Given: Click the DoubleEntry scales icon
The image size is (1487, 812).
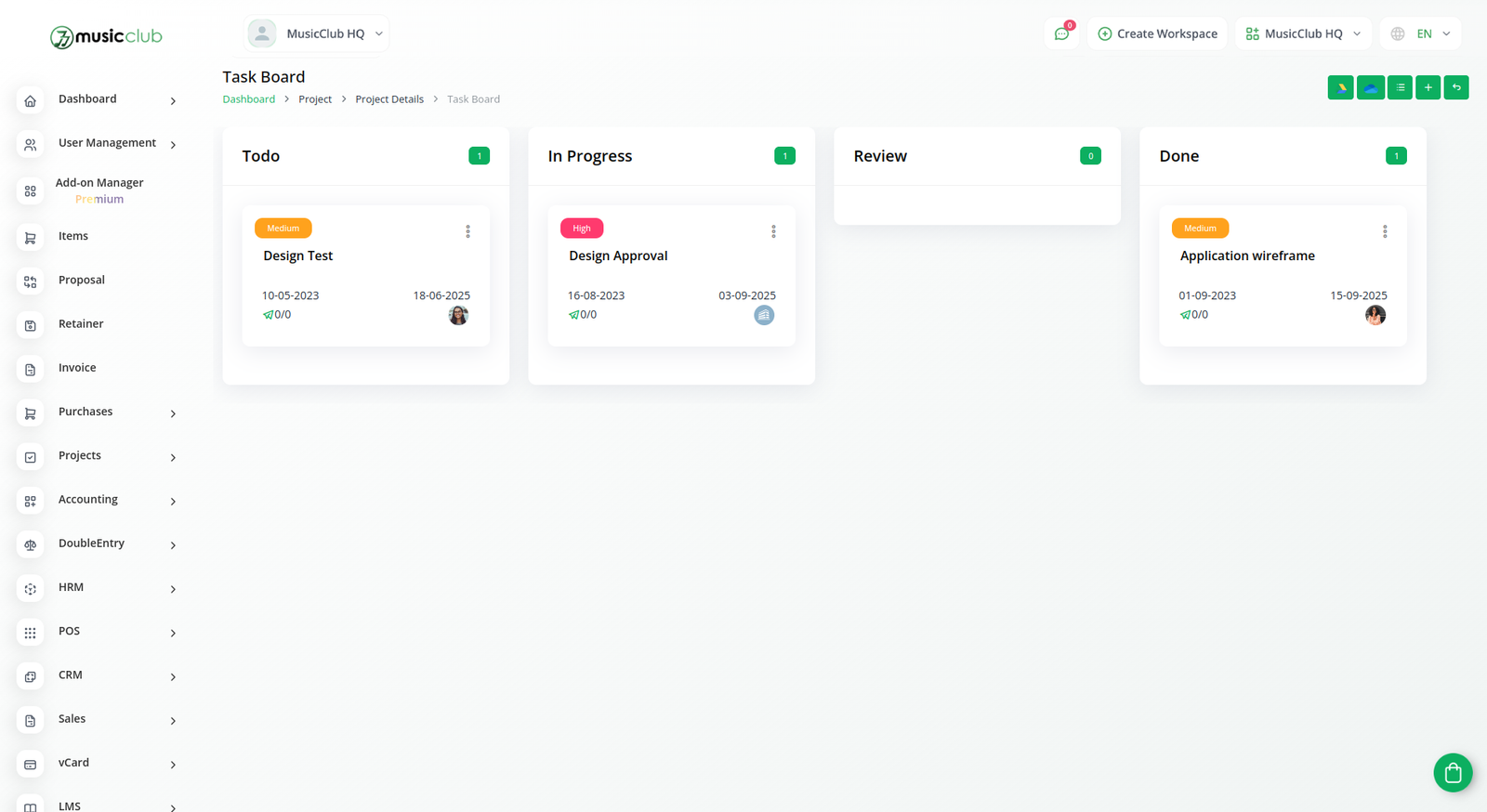Looking at the screenshot, I should [x=30, y=545].
